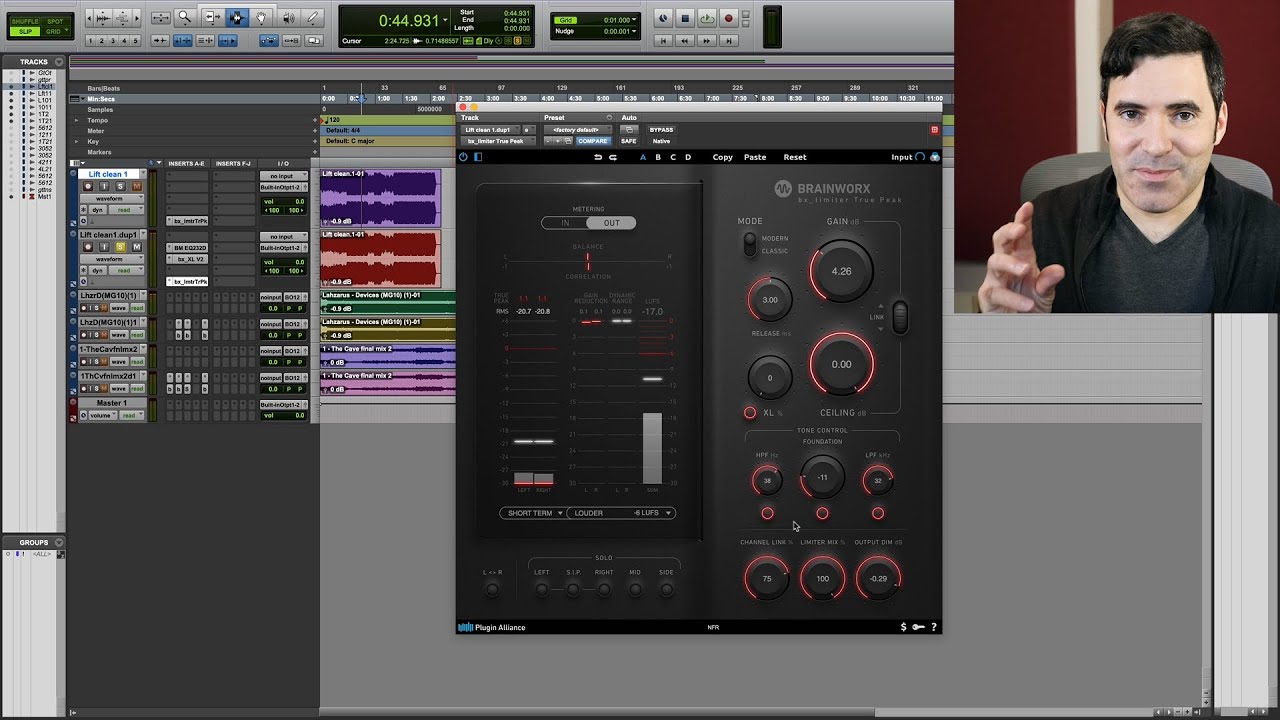
Task: Select plugin settings slot B
Action: click(658, 157)
